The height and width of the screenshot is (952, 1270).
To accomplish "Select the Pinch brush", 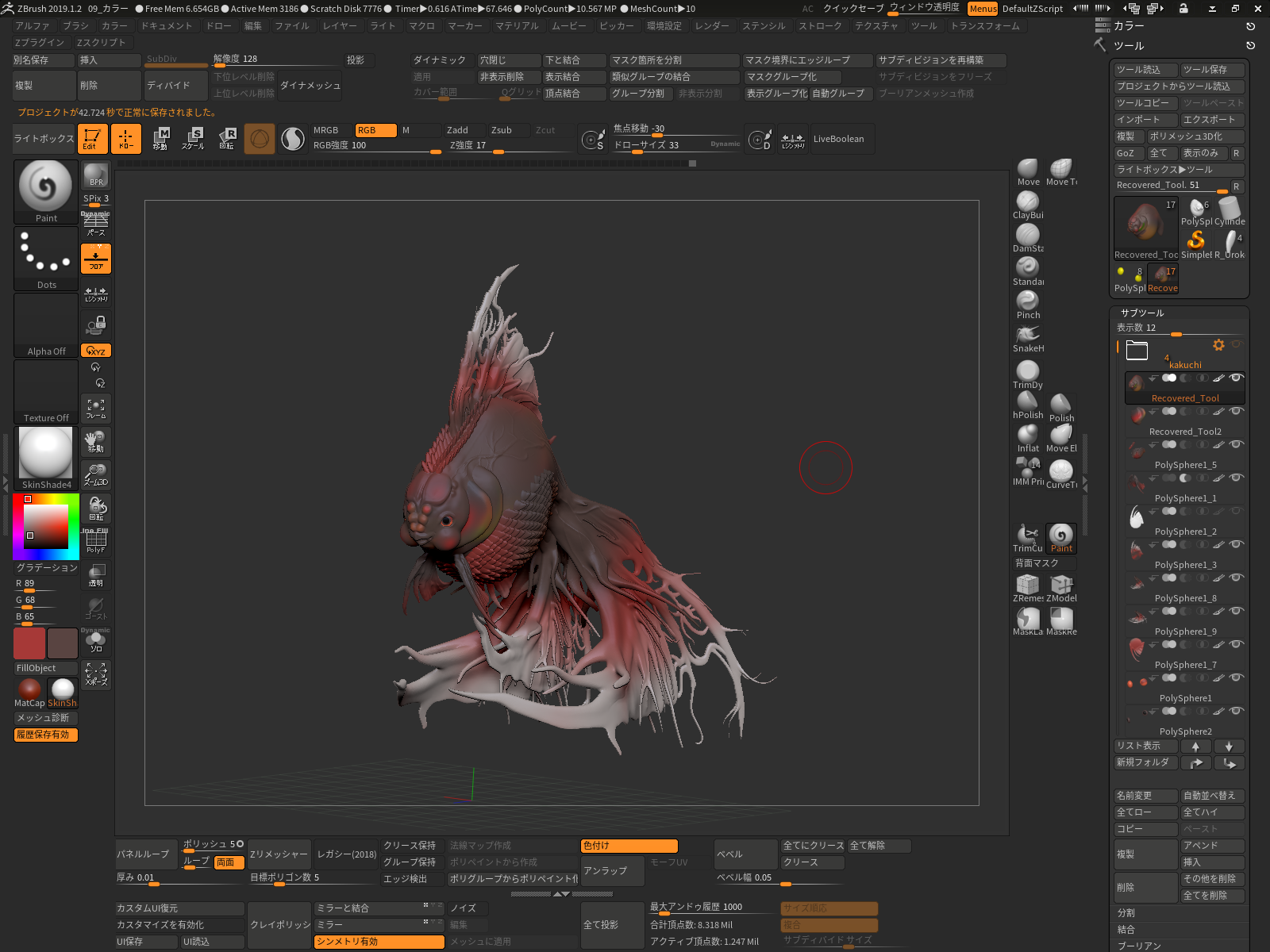I will pos(1028,301).
